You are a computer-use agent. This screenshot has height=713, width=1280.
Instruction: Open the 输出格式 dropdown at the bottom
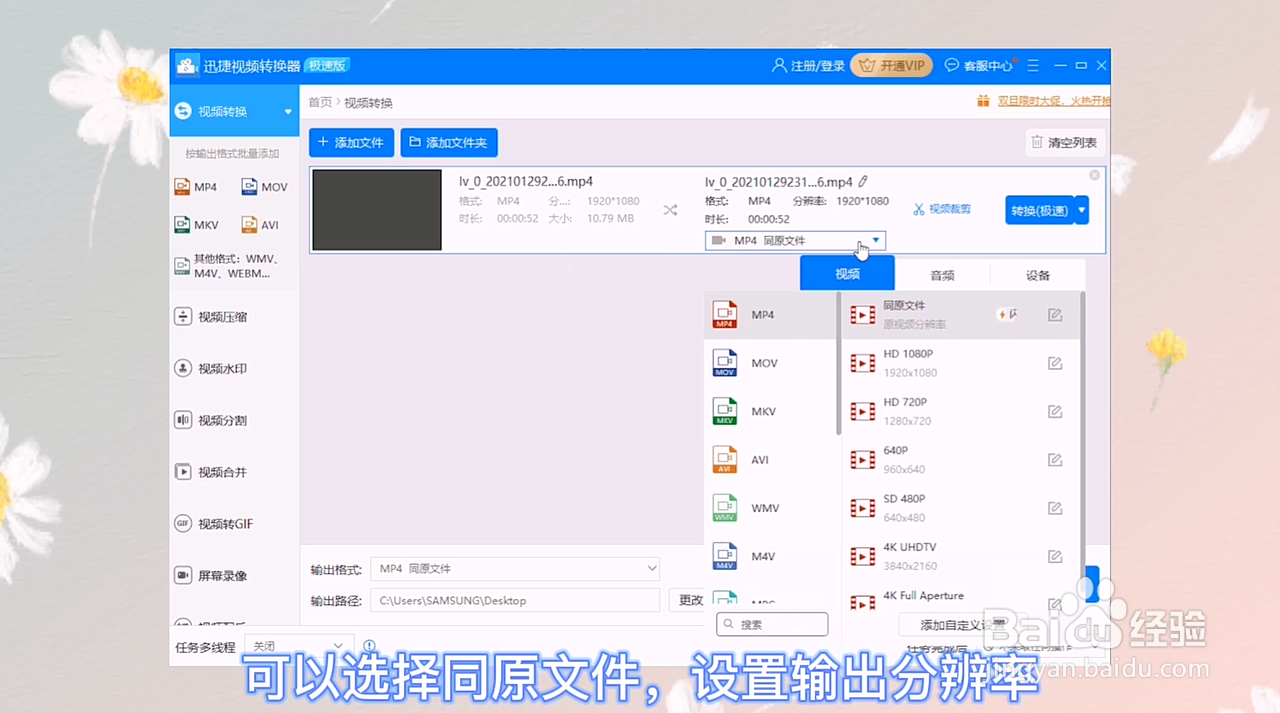pyautogui.click(x=515, y=569)
